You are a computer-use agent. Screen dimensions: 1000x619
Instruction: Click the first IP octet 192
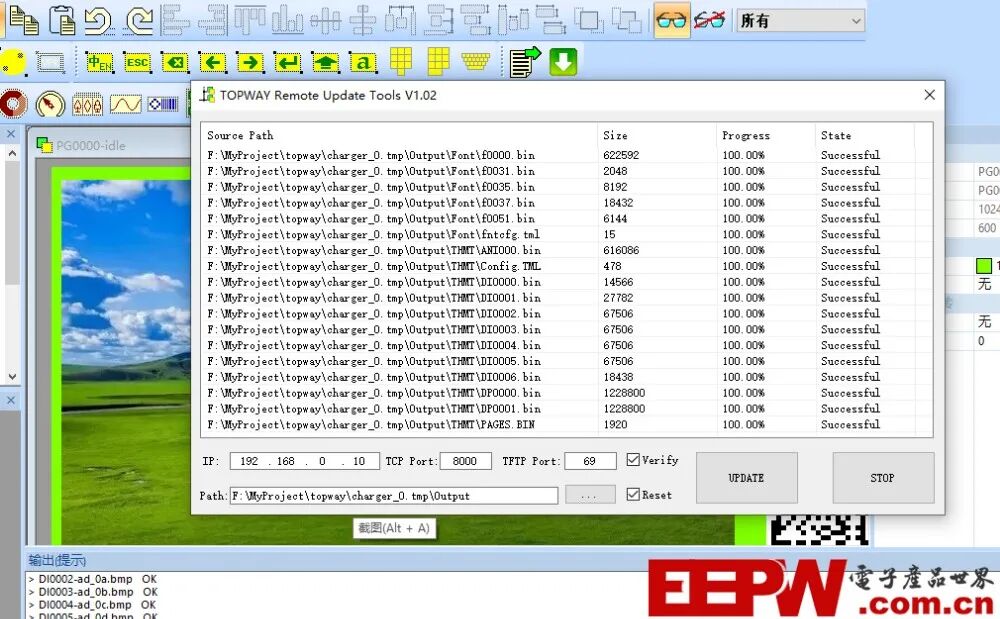249,461
